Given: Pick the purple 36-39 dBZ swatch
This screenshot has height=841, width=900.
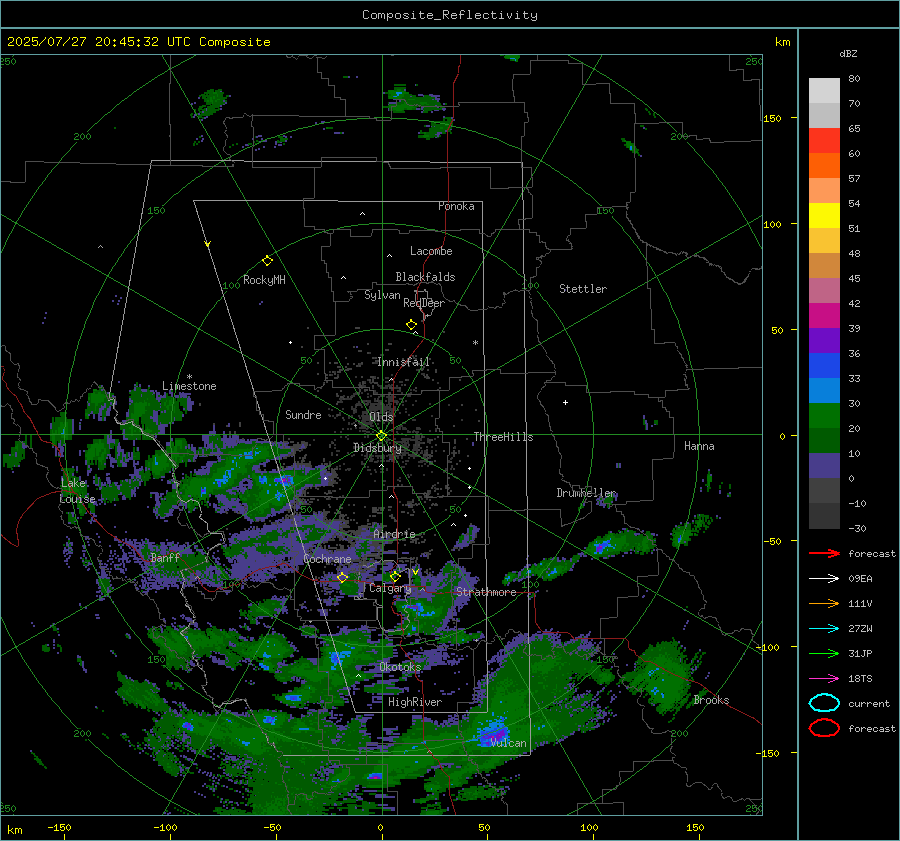Looking at the screenshot, I should [824, 341].
